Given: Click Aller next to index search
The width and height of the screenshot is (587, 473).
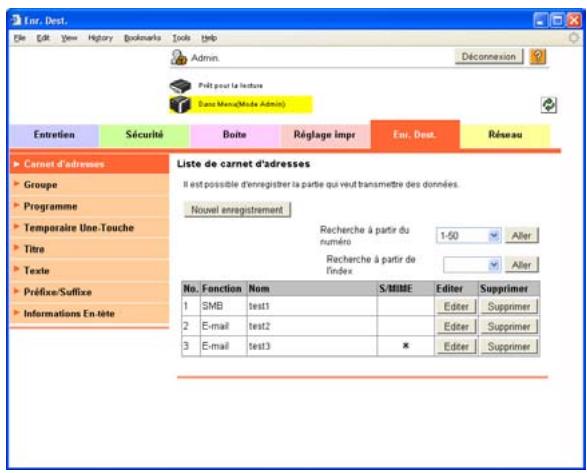Looking at the screenshot, I should point(522,265).
